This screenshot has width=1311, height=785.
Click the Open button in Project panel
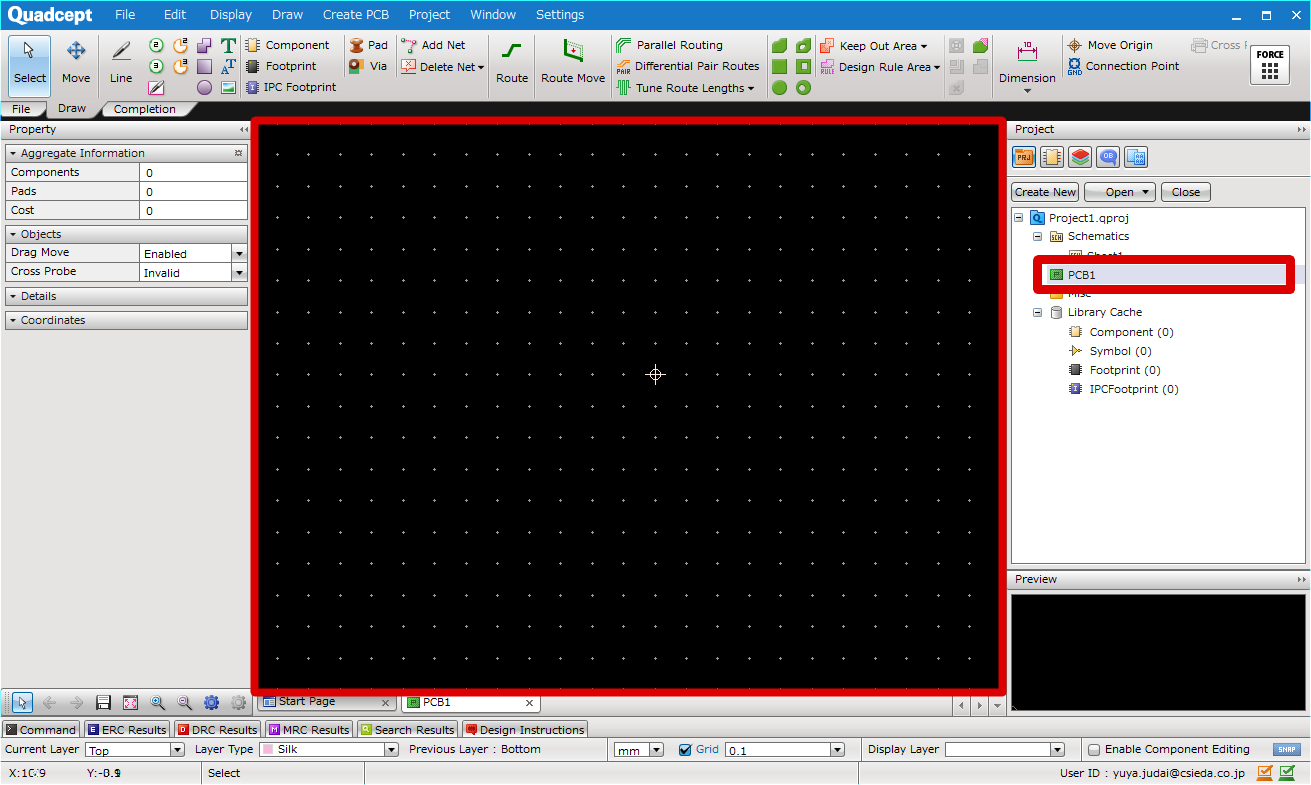pyautogui.click(x=1113, y=191)
